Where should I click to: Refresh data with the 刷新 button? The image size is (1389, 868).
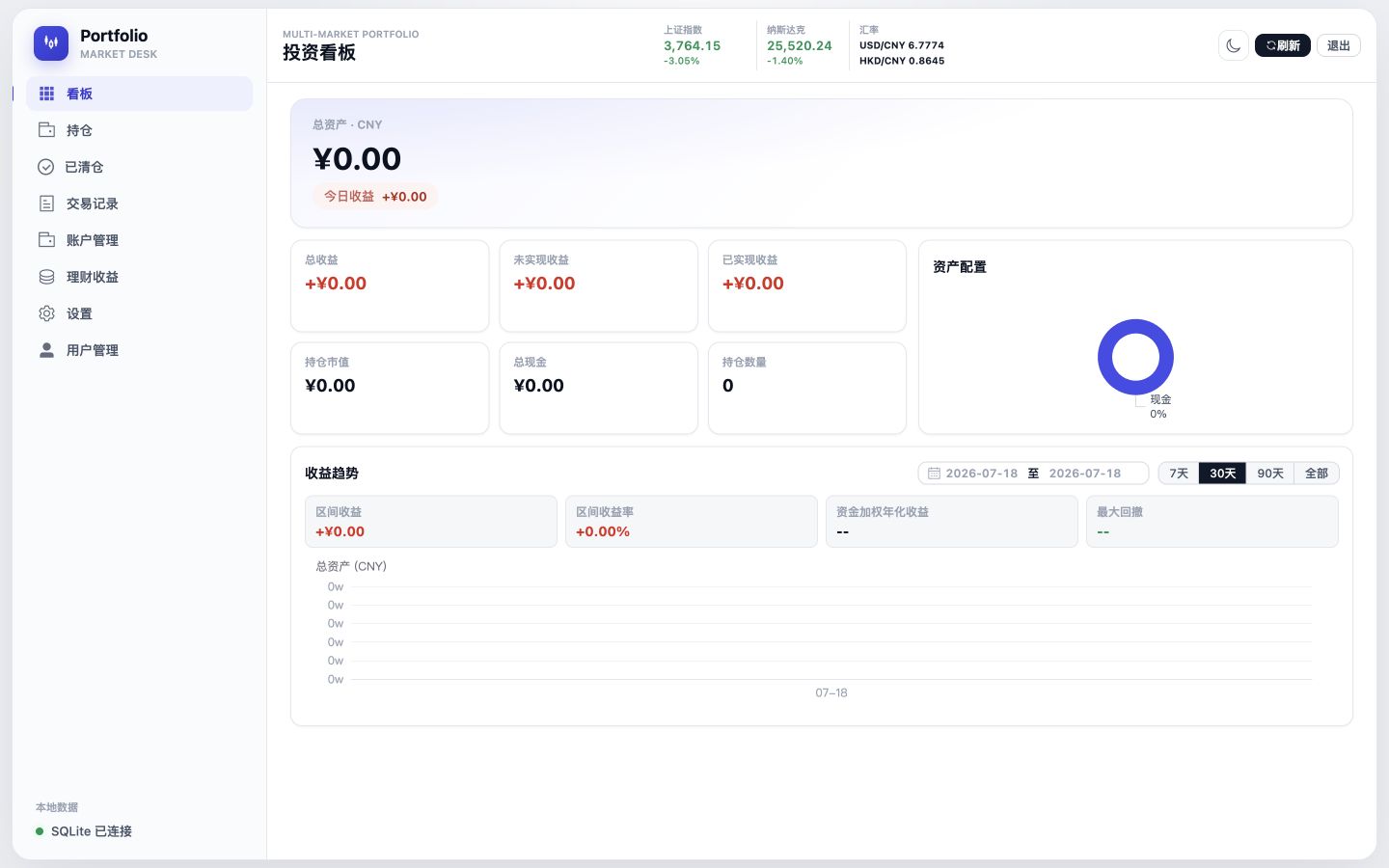click(1282, 45)
